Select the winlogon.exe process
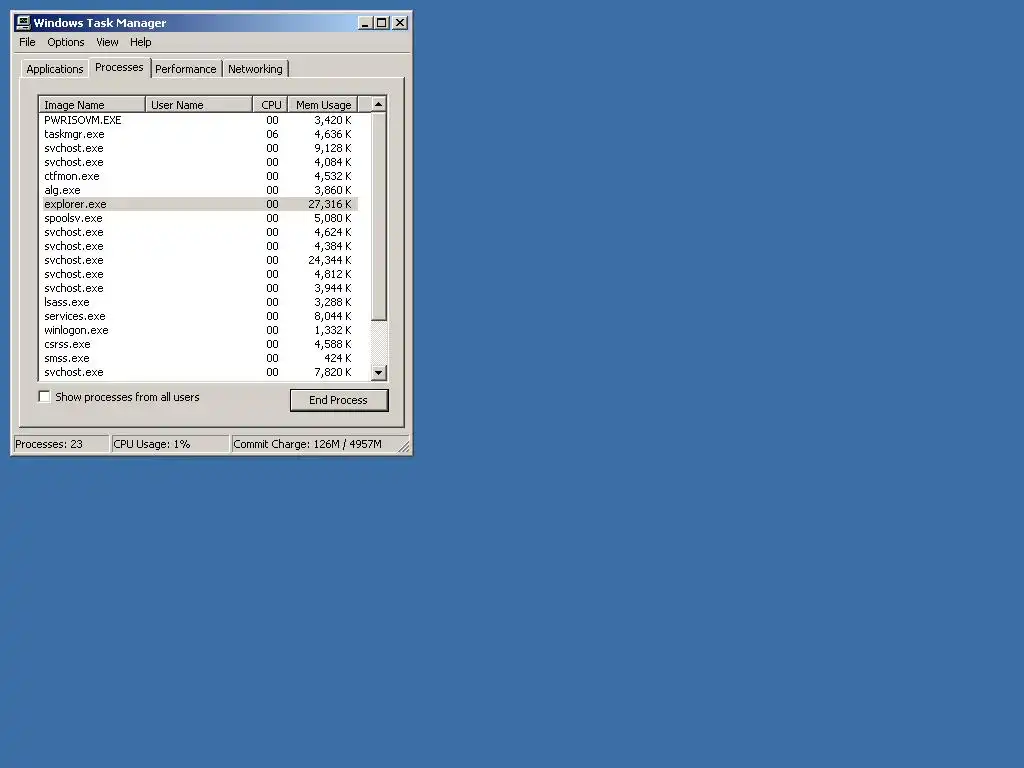Viewport: 1024px width, 768px height. 200,330
